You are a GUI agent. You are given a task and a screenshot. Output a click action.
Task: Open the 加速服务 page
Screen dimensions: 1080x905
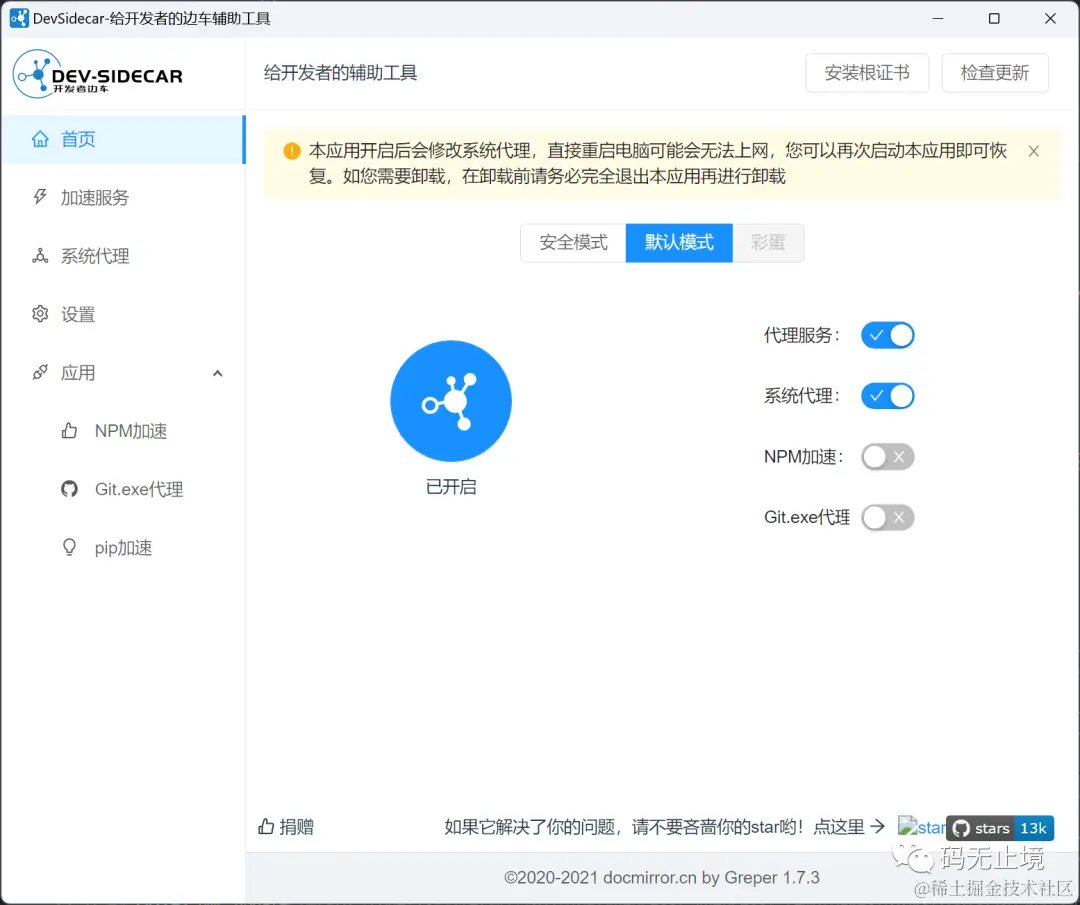click(123, 198)
